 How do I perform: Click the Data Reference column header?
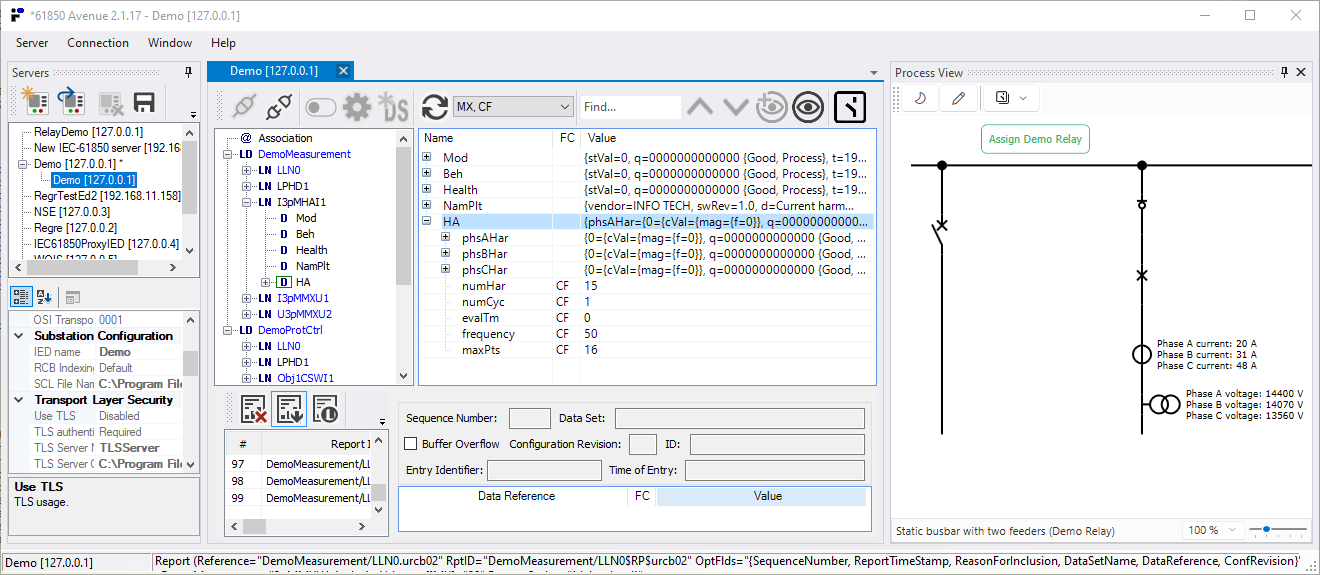516,496
